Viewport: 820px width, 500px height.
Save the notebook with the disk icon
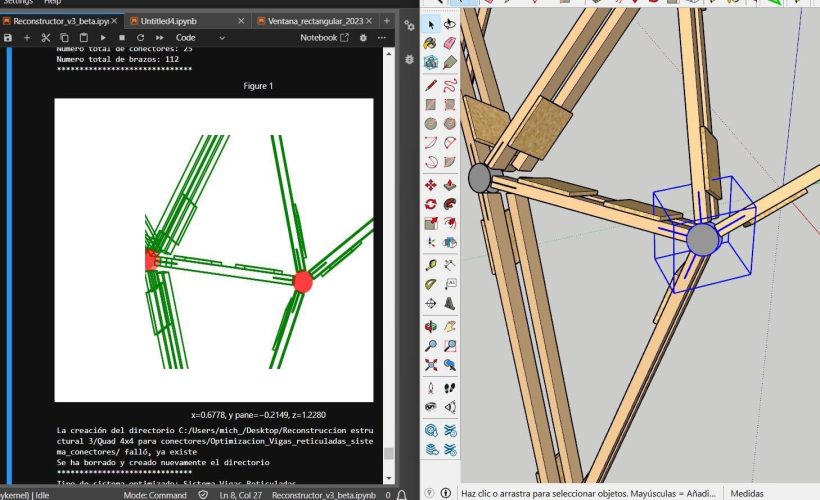tap(8, 37)
